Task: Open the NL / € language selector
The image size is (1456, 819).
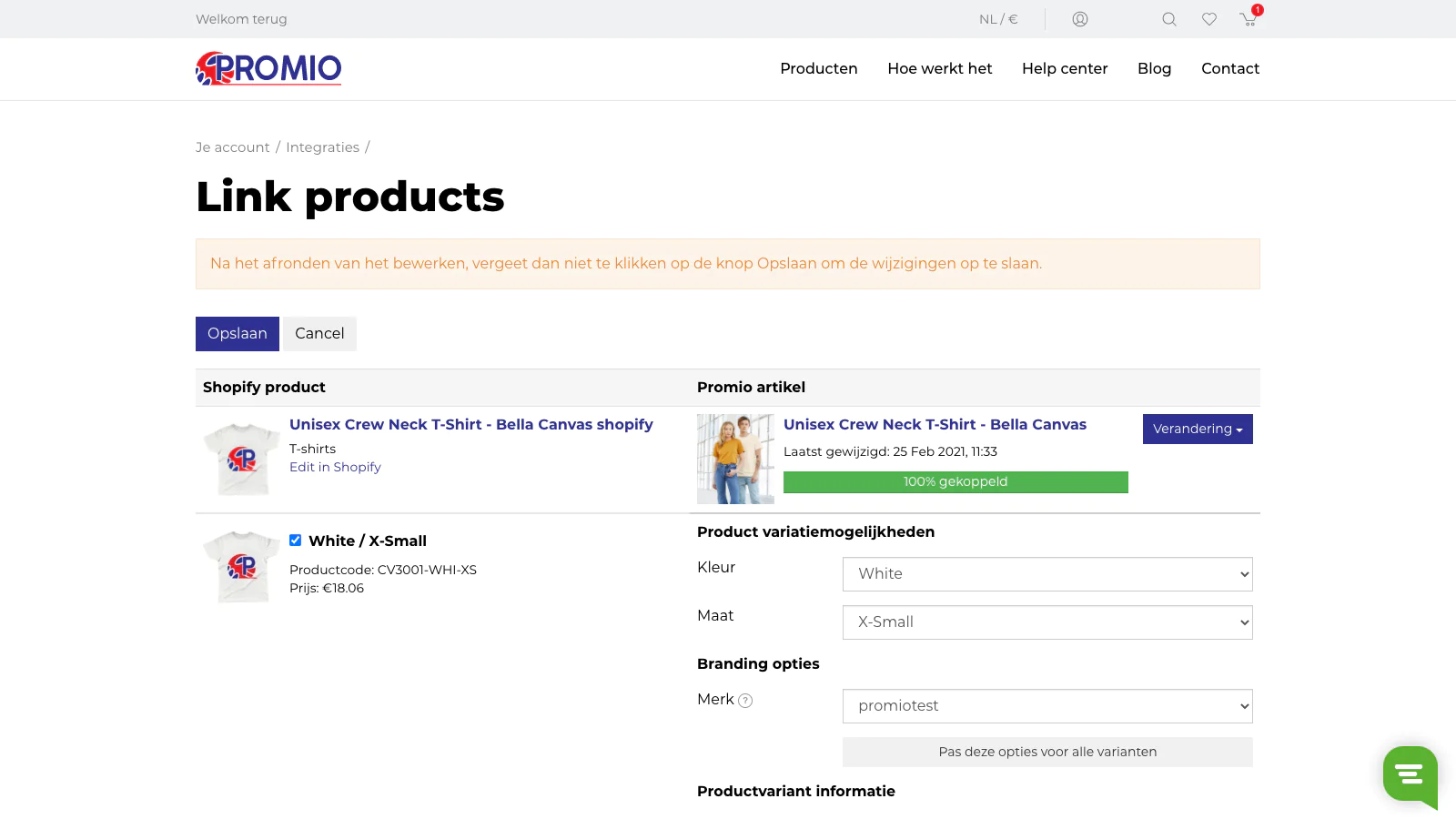Action: point(998,19)
